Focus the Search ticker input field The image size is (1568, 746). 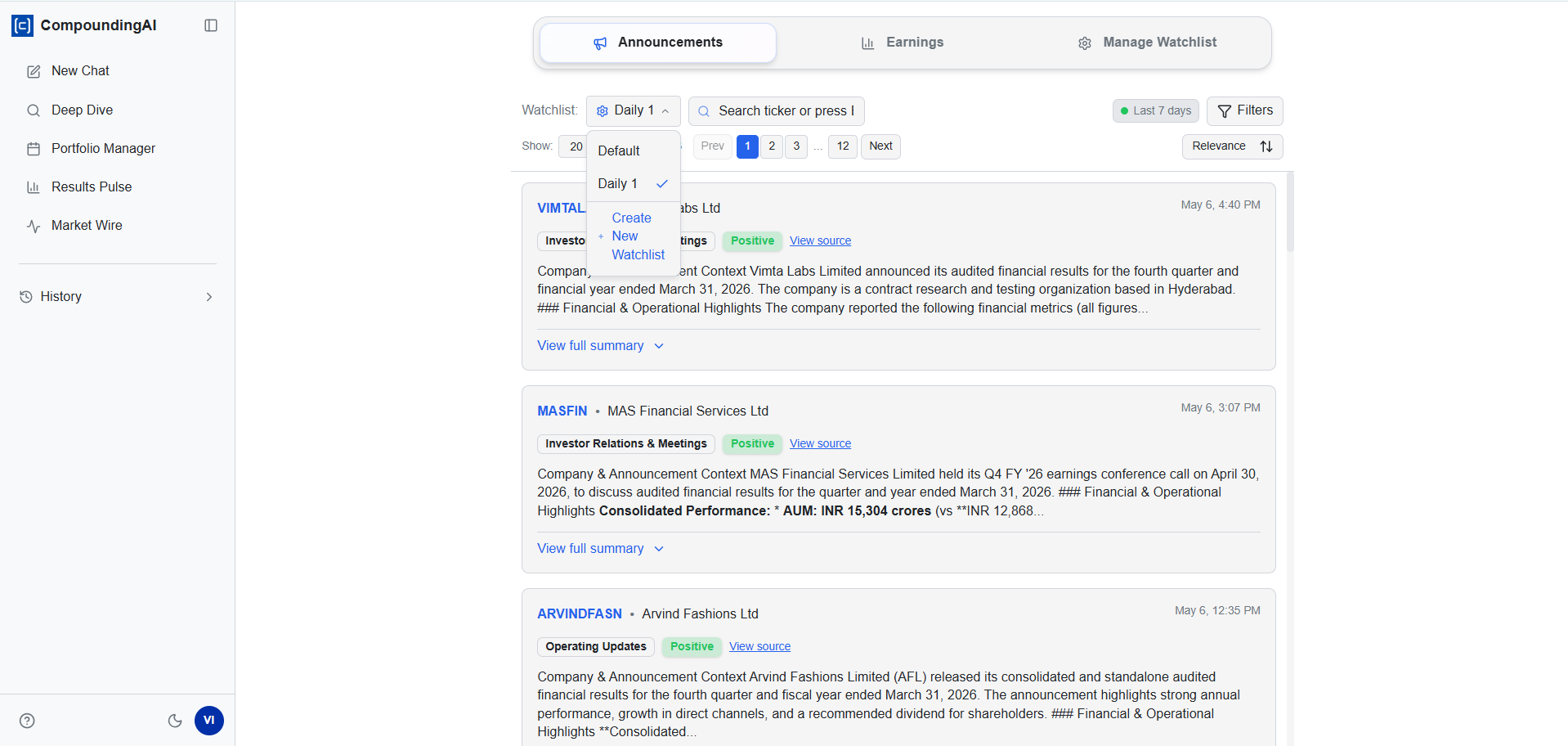(777, 110)
